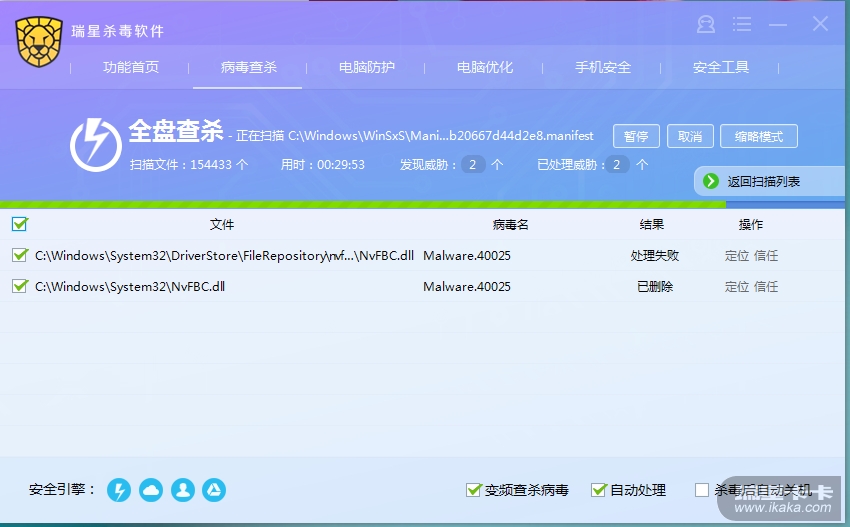Click the 病毒名 column header
The width and height of the screenshot is (850, 527).
(510, 224)
